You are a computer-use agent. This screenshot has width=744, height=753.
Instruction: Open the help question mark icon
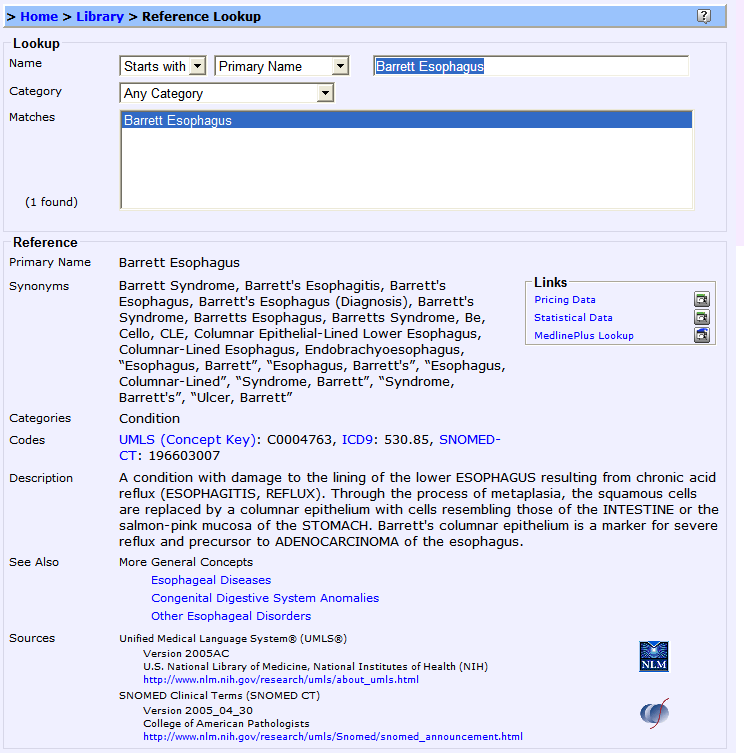[704, 16]
